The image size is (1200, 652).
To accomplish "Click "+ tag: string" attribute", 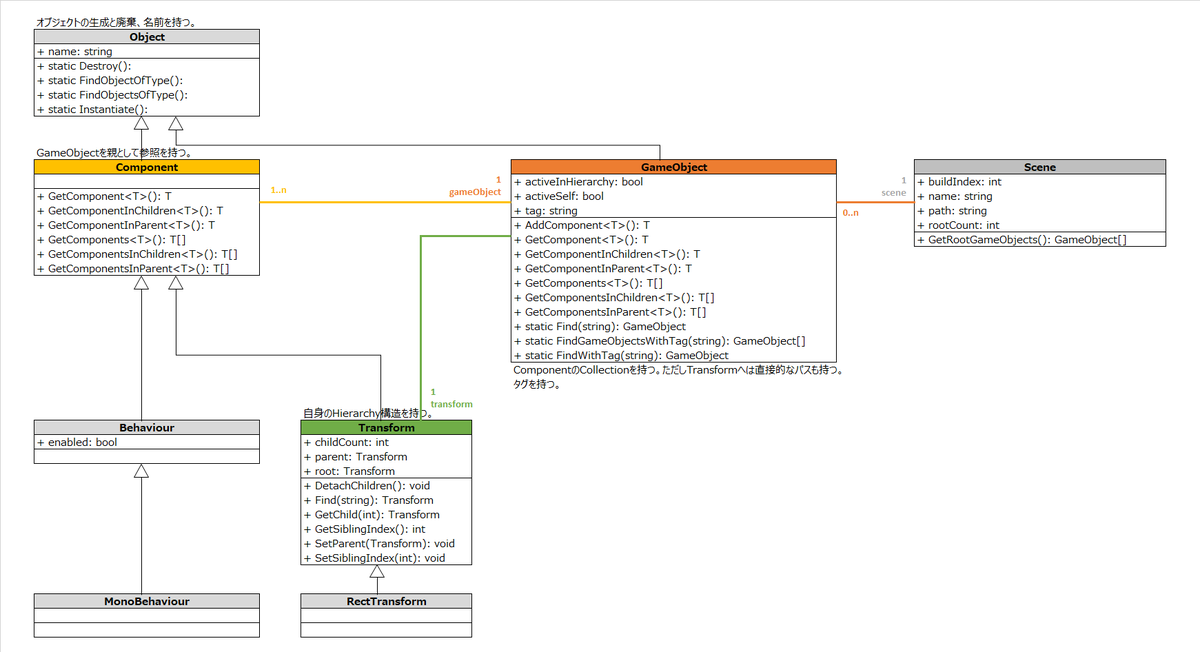I will [545, 211].
